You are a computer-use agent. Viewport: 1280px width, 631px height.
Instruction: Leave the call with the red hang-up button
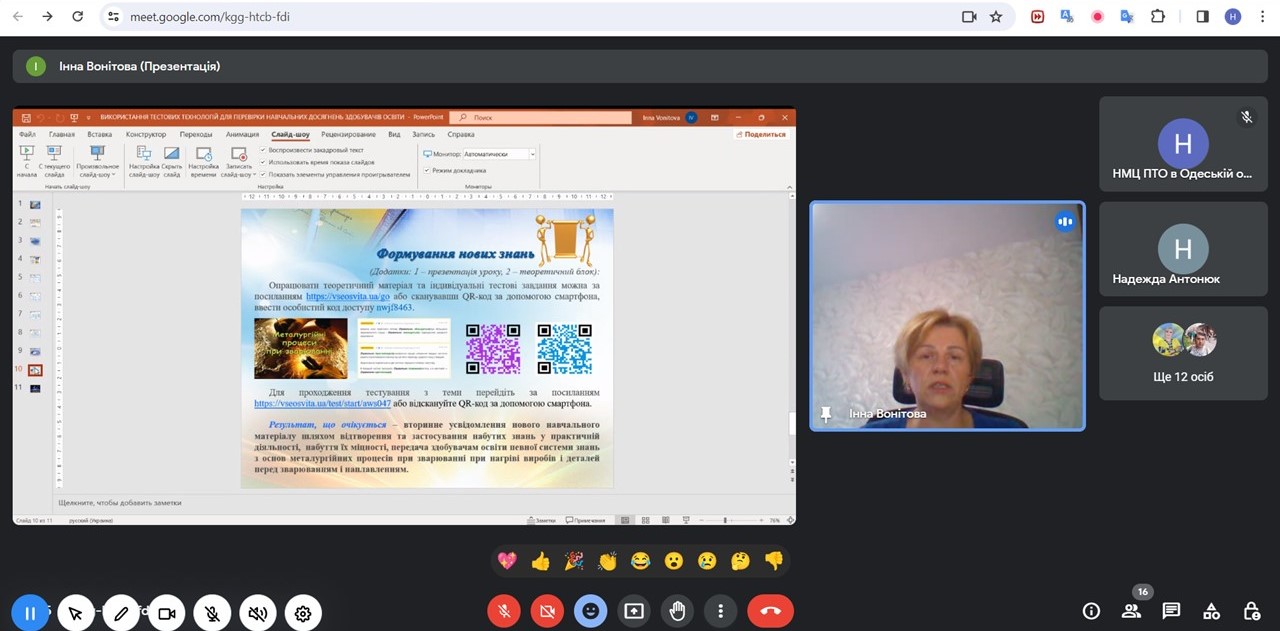pos(770,611)
